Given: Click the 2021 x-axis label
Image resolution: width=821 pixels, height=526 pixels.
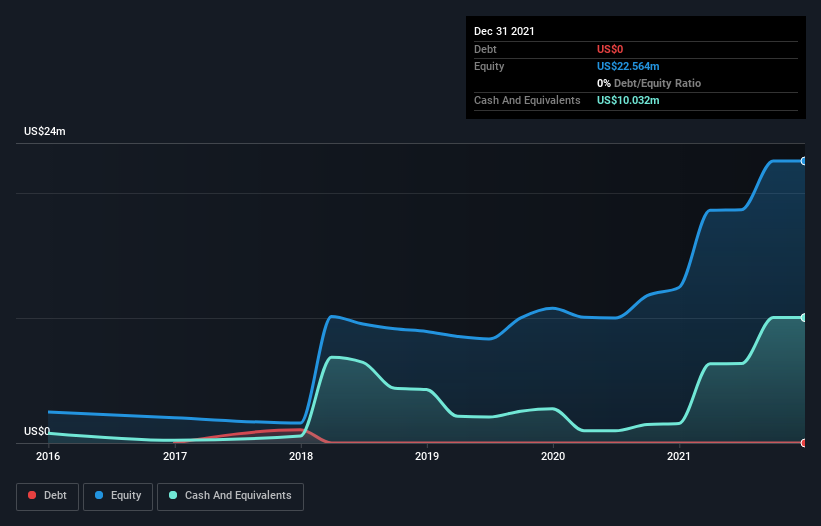Looking at the screenshot, I should (679, 456).
